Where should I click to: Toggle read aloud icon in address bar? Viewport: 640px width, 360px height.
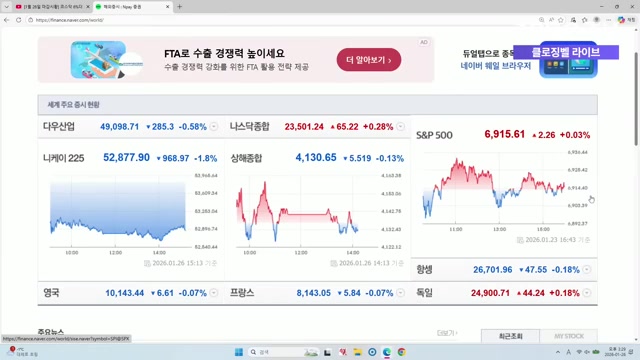[x=551, y=20]
